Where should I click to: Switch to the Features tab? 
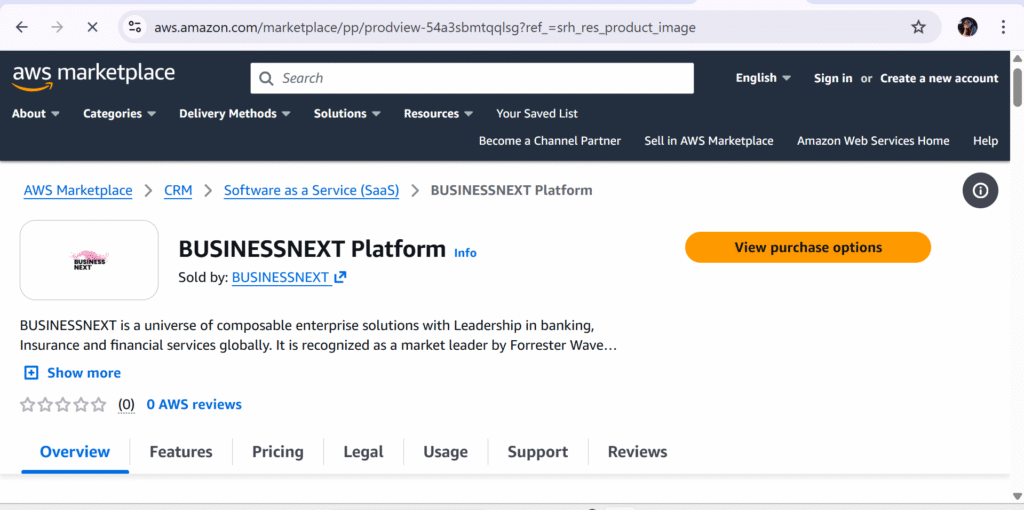click(x=181, y=452)
